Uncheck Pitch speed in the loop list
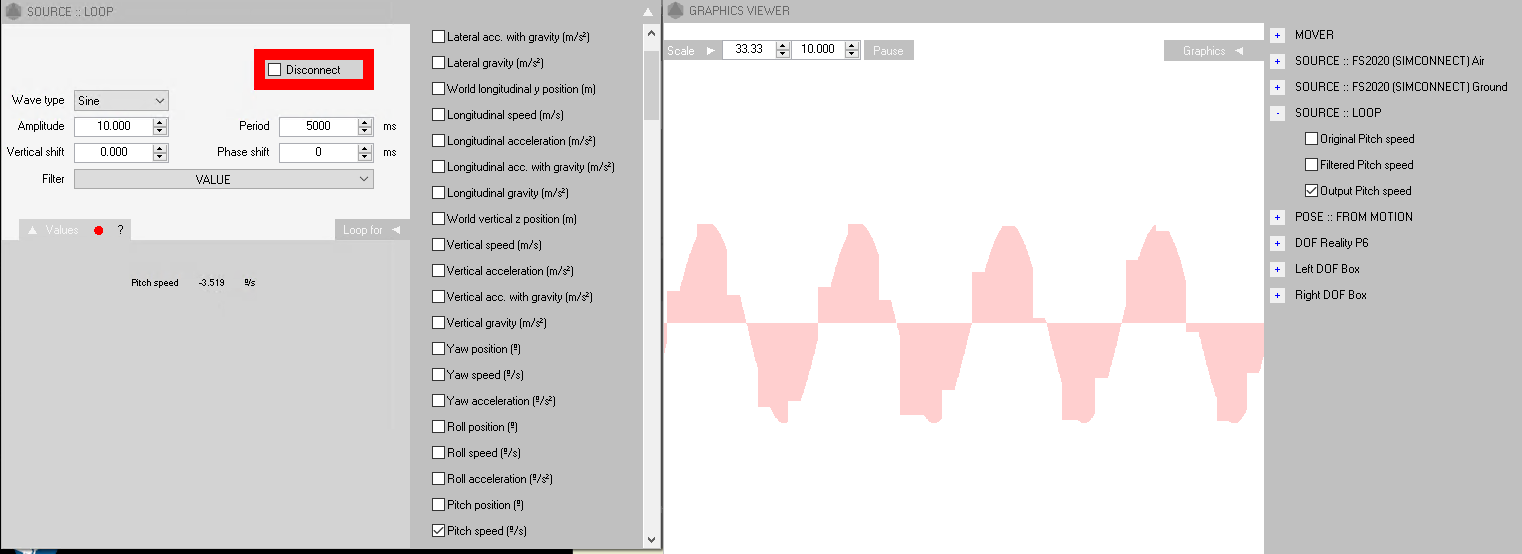 tap(438, 531)
